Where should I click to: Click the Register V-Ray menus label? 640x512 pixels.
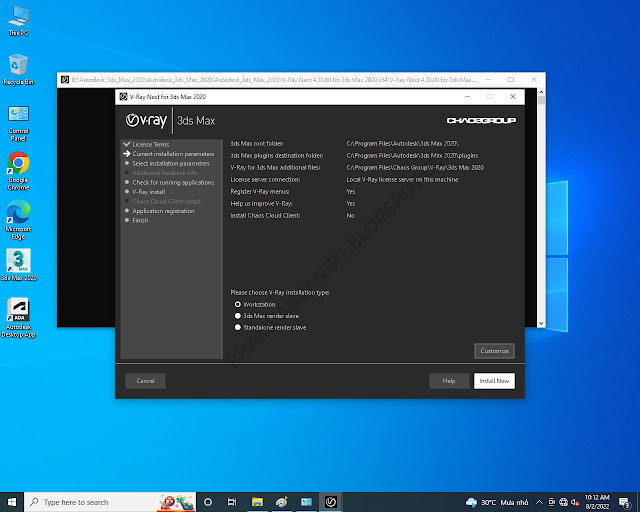pyautogui.click(x=260, y=191)
